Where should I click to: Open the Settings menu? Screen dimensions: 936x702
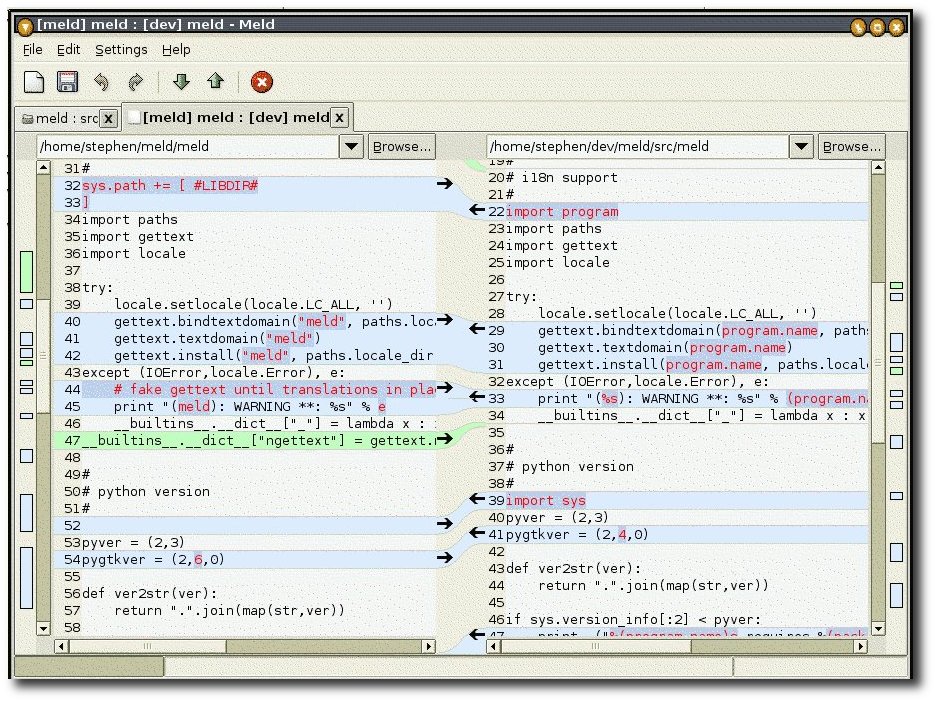[121, 50]
